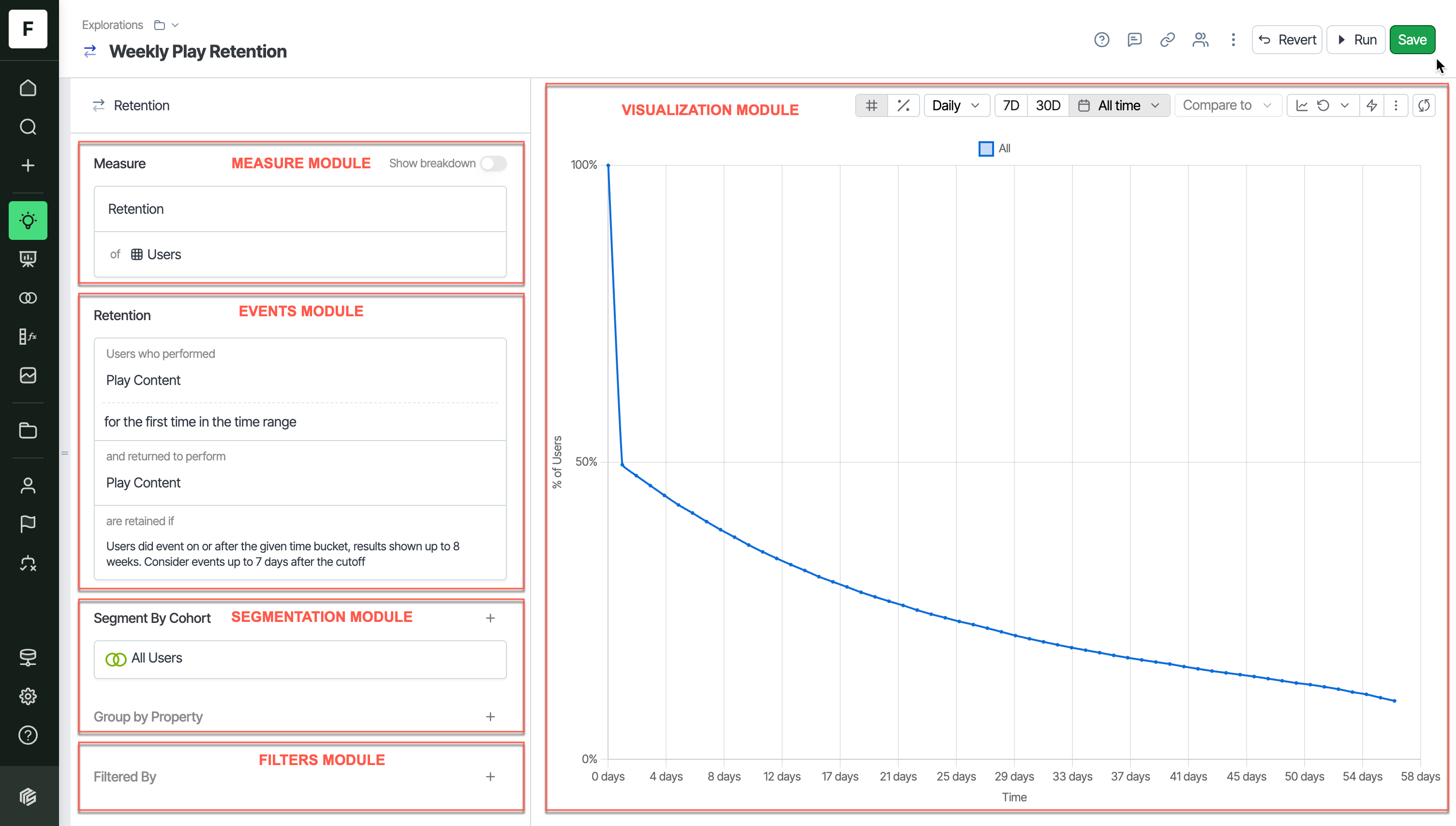Switch chart to percentage view
The width and height of the screenshot is (1456, 826).
click(903, 105)
